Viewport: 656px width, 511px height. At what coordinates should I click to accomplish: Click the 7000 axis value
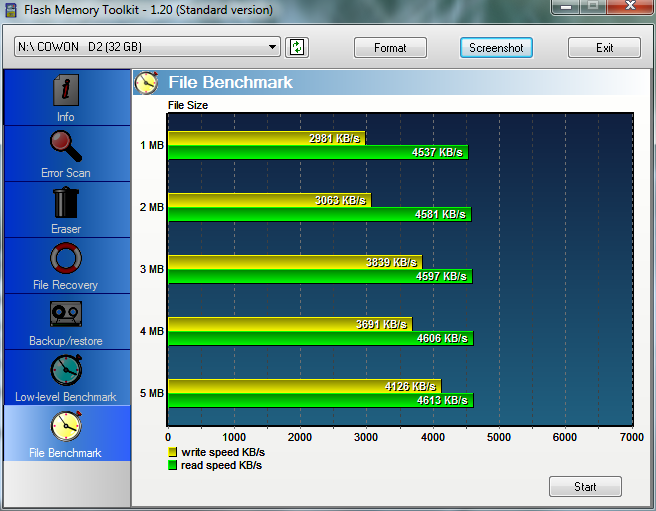631,437
